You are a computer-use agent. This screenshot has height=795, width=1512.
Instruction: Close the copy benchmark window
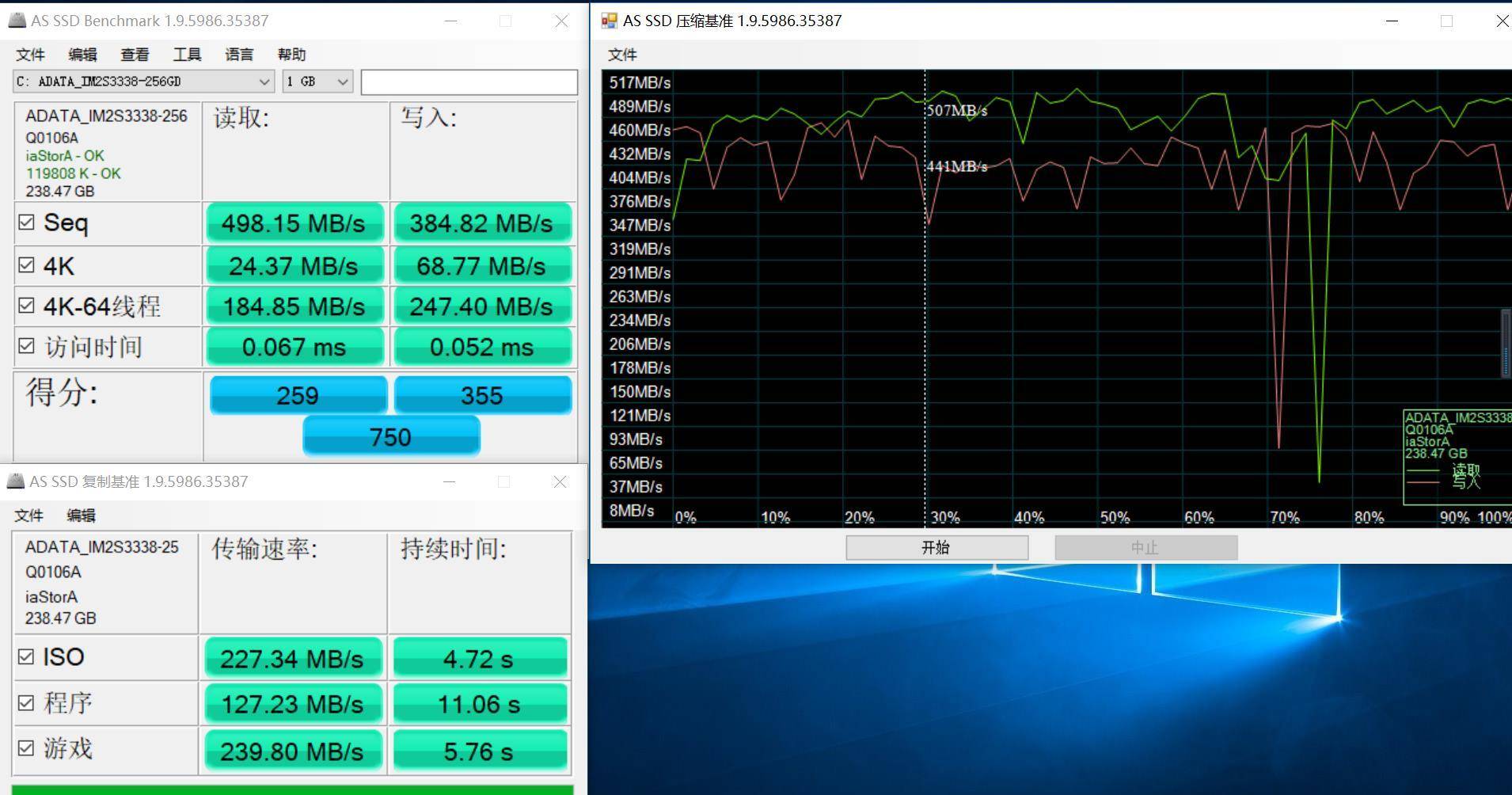pyautogui.click(x=560, y=481)
